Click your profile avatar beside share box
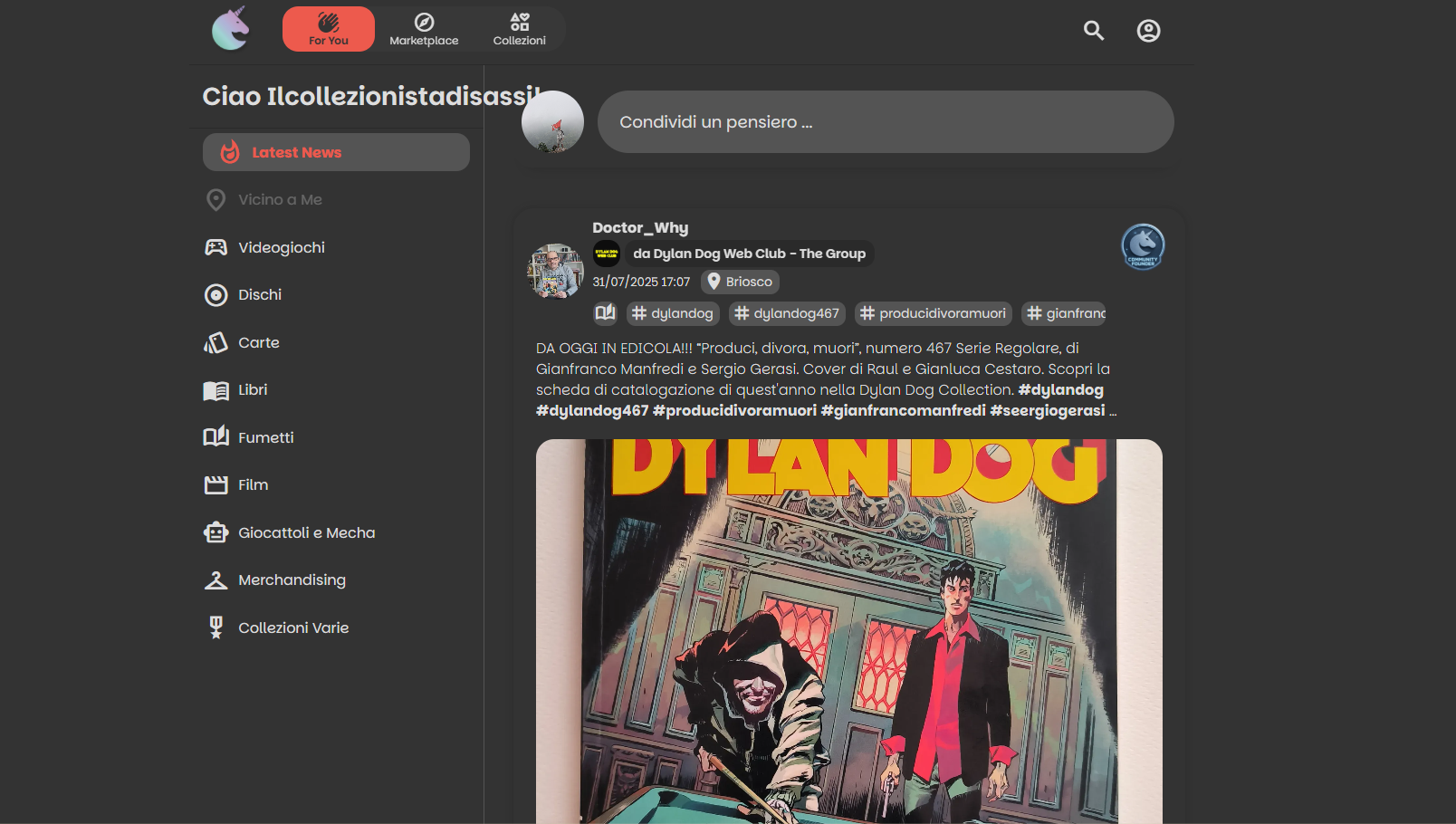 coord(552,121)
